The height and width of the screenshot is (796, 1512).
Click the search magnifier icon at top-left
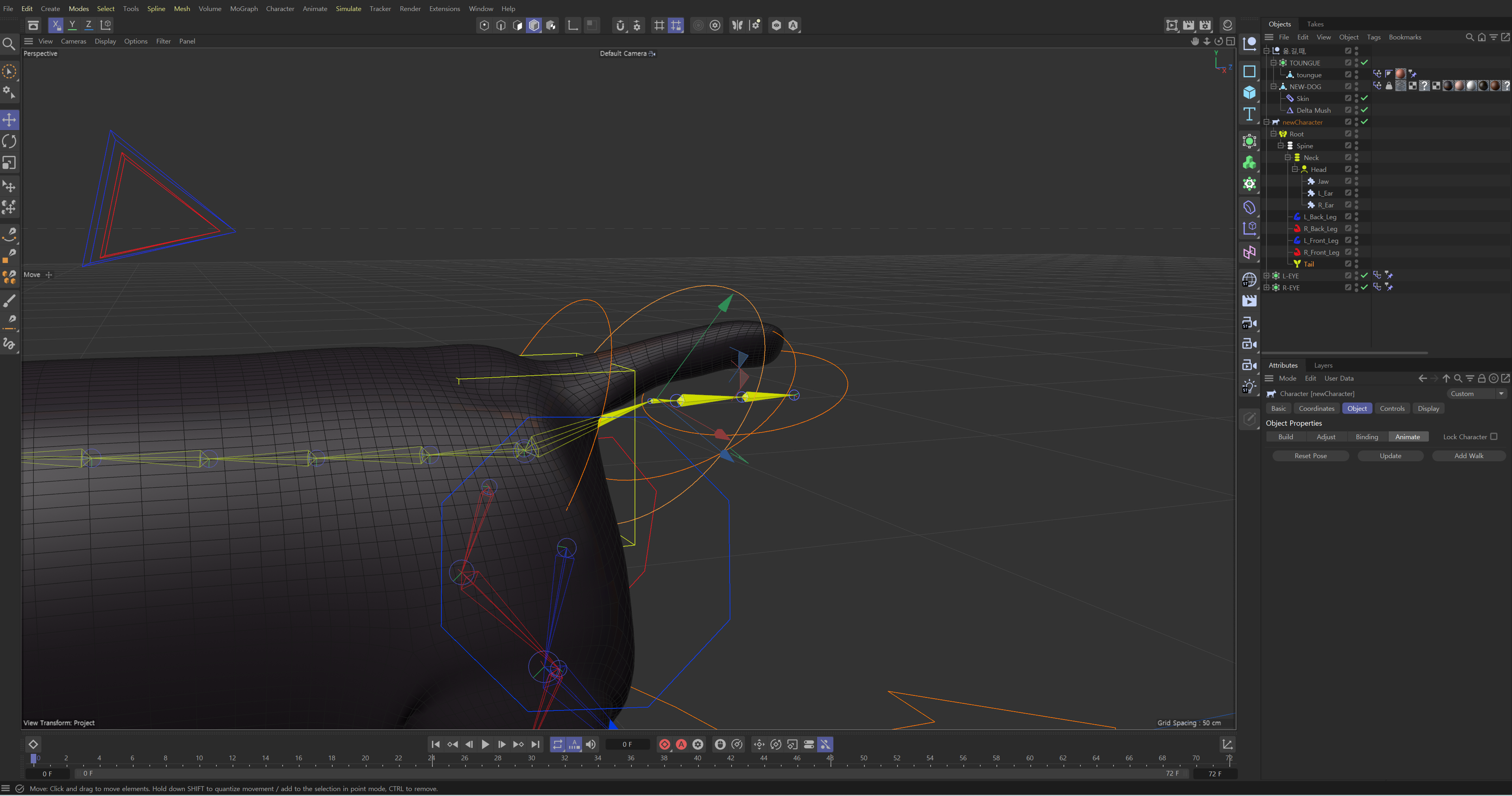[9, 44]
